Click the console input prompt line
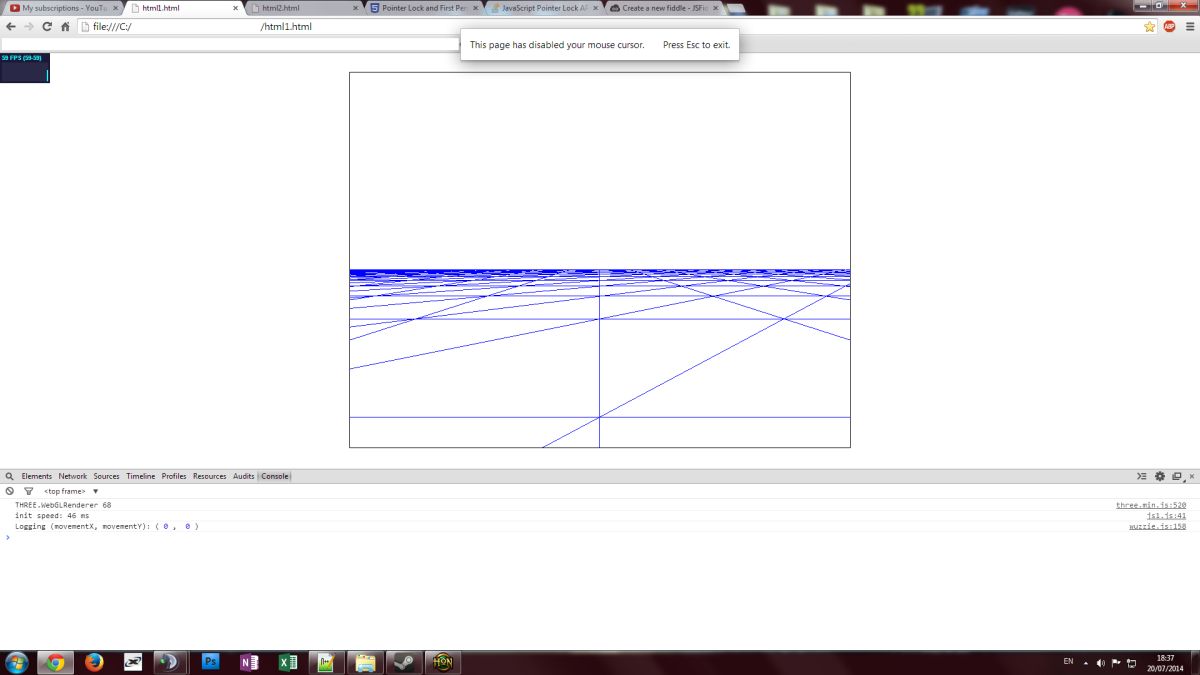Viewport: 1200px width, 675px height. (600, 537)
